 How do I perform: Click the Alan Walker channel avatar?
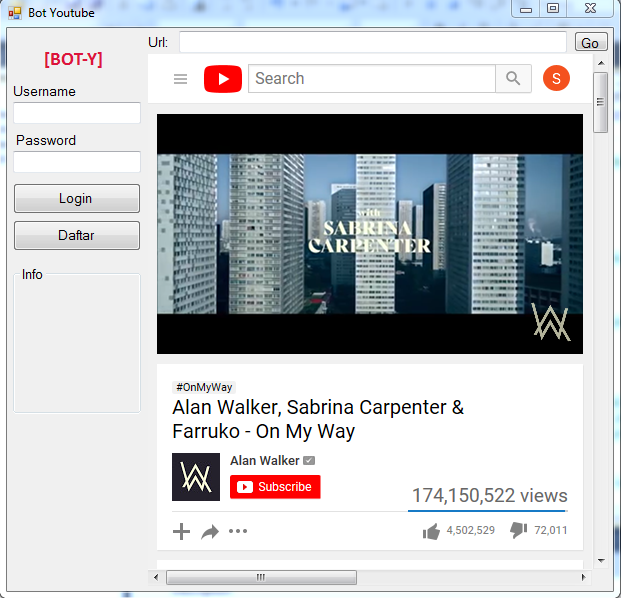(196, 477)
